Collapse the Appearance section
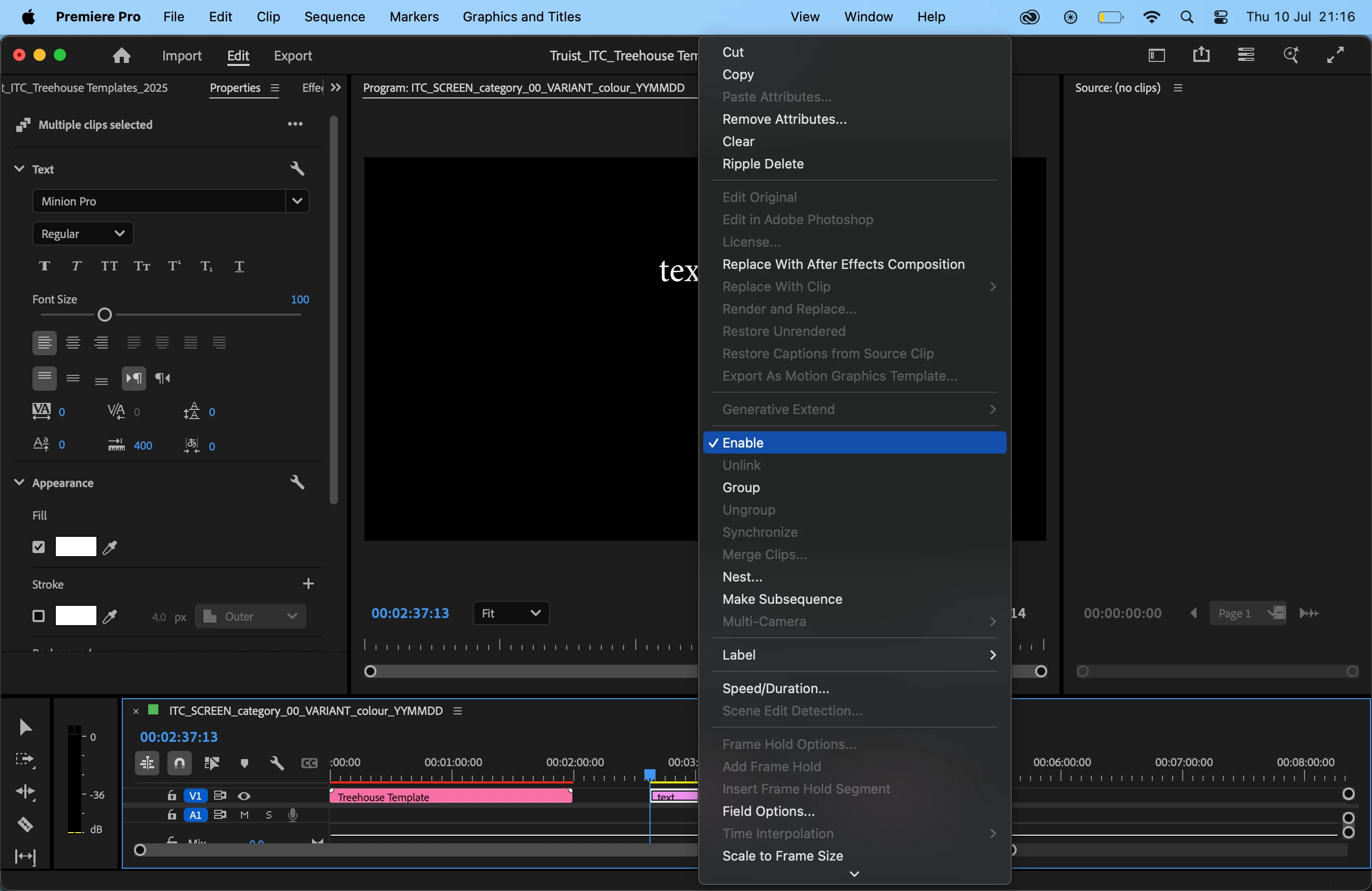The height and width of the screenshot is (891, 1372). pos(19,483)
